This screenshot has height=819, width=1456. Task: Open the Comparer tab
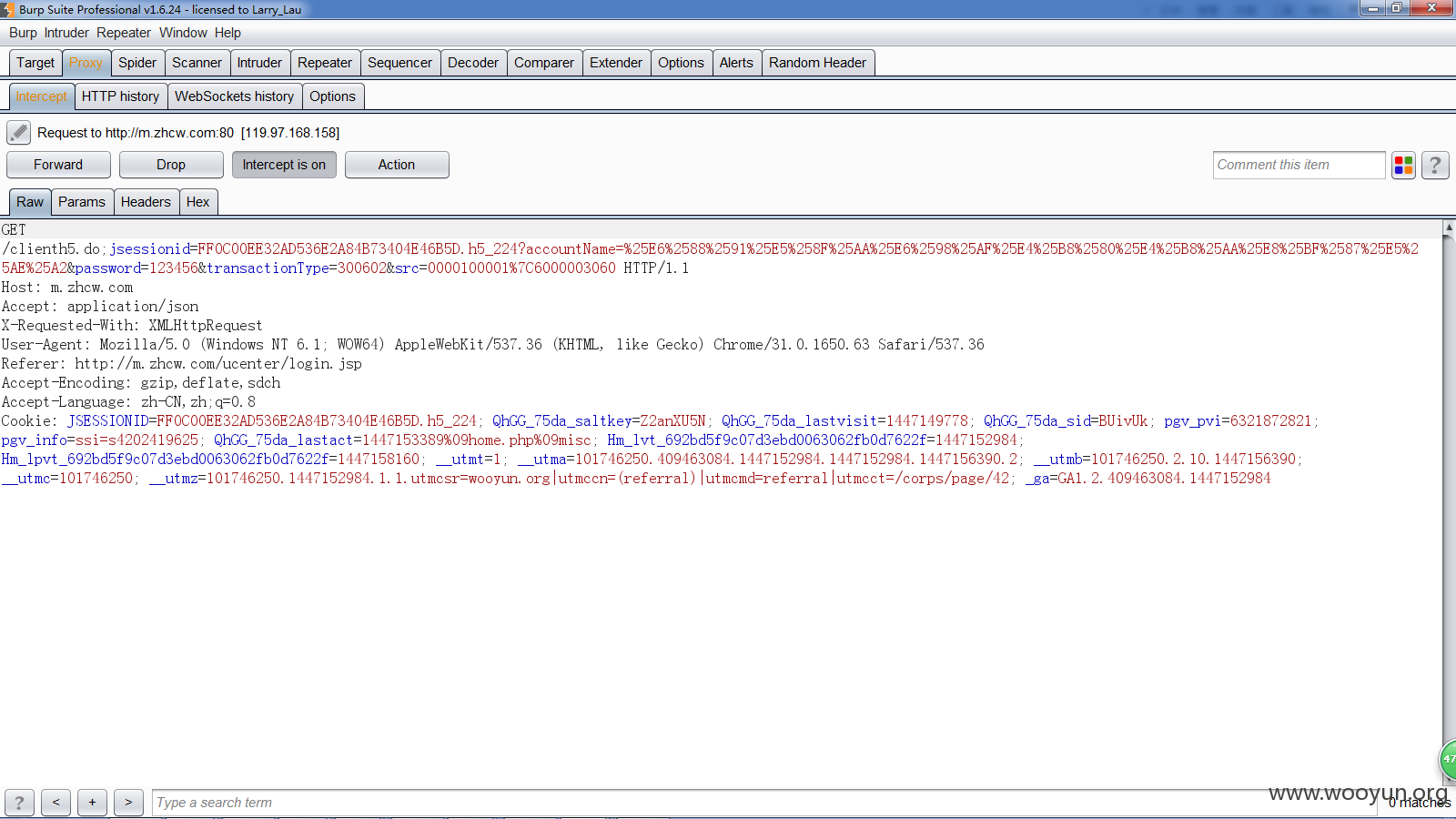pos(544,63)
